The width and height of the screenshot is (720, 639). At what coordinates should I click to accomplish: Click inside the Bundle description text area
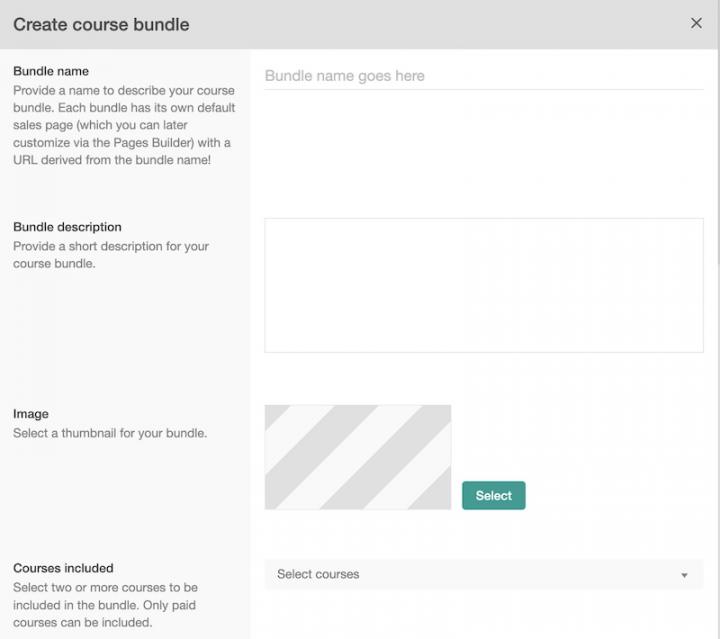484,285
